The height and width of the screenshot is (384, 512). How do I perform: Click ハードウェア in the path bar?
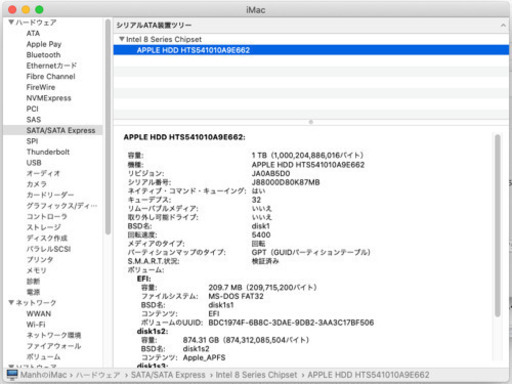coord(98,375)
